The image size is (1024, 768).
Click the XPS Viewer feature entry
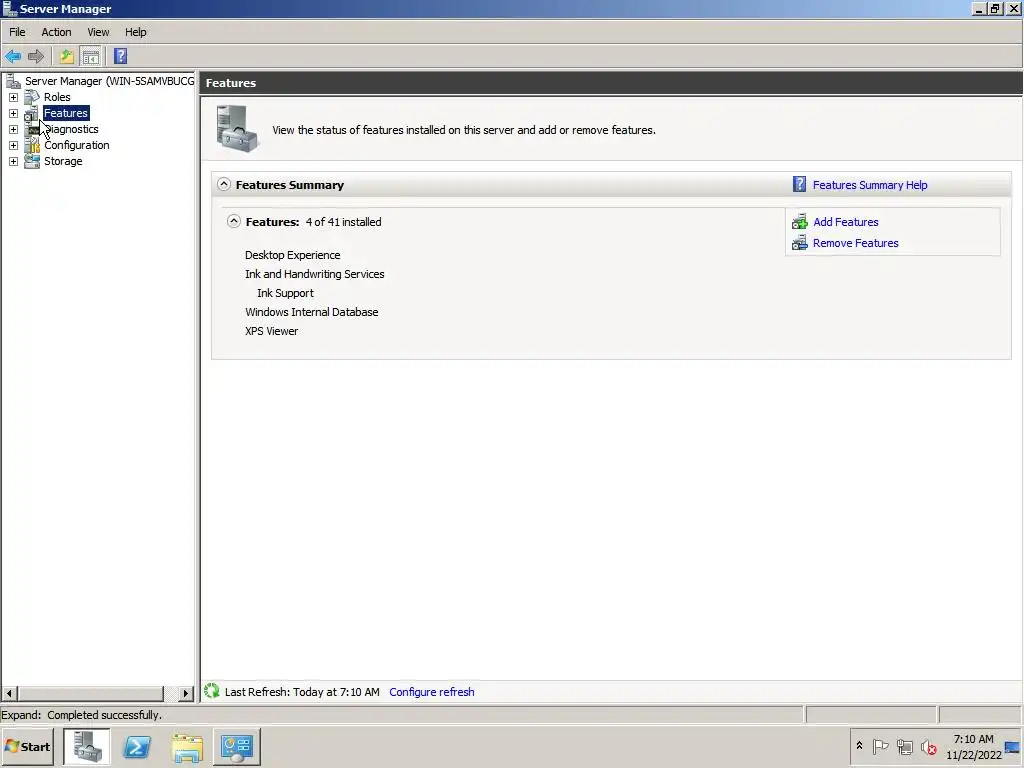point(272,330)
